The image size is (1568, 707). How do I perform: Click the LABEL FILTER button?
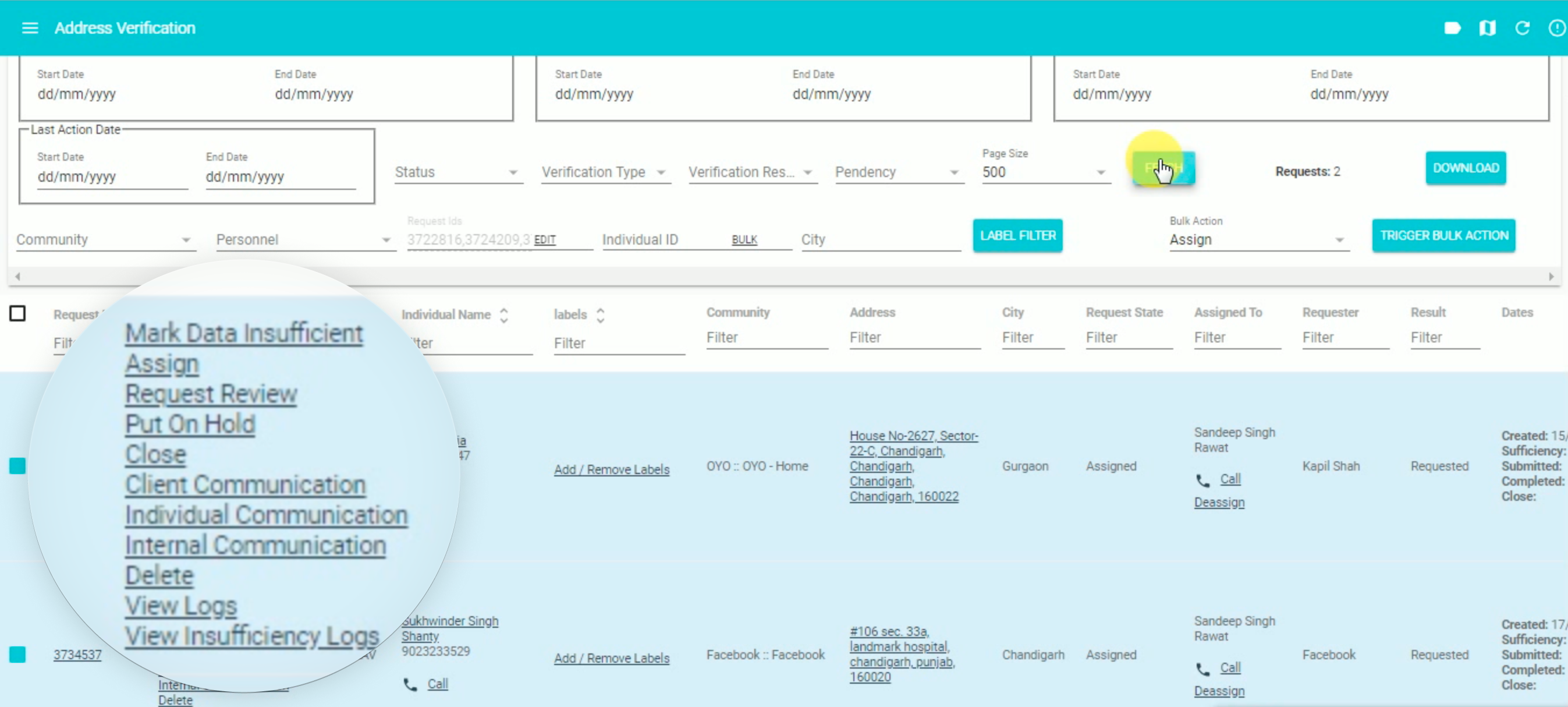tap(1017, 236)
